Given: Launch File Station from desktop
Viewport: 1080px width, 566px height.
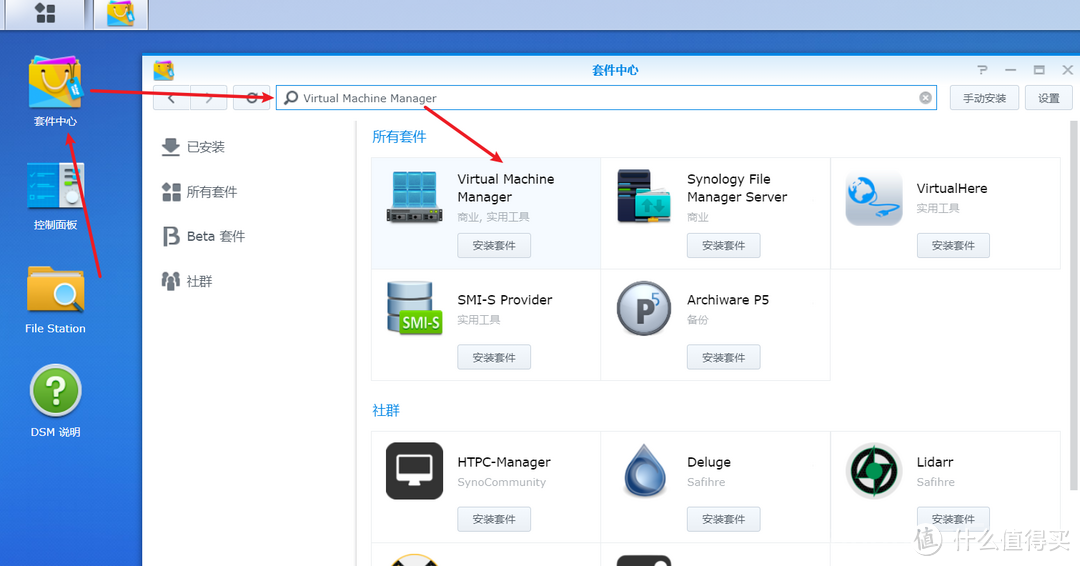Looking at the screenshot, I should [x=55, y=300].
